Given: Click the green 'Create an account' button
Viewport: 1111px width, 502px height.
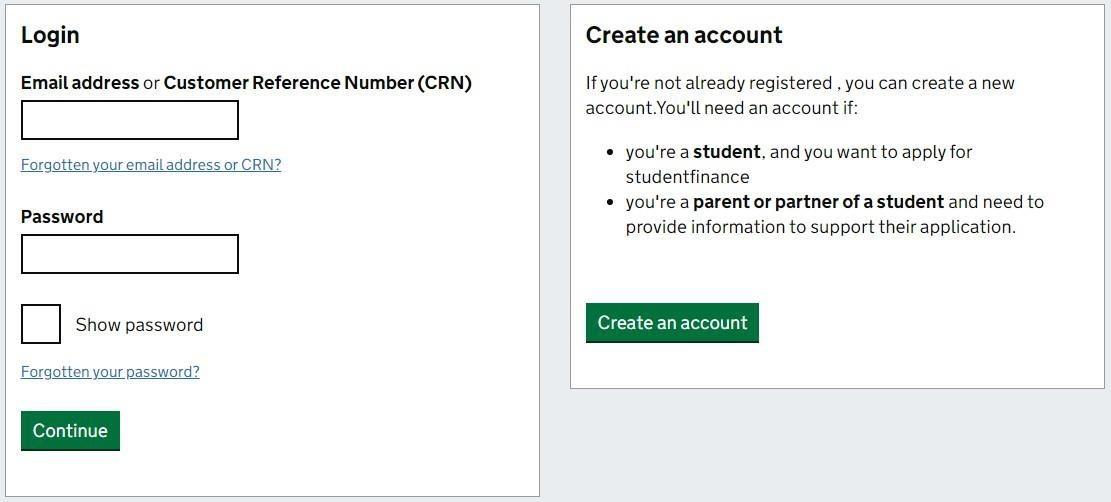Looking at the screenshot, I should pyautogui.click(x=672, y=323).
